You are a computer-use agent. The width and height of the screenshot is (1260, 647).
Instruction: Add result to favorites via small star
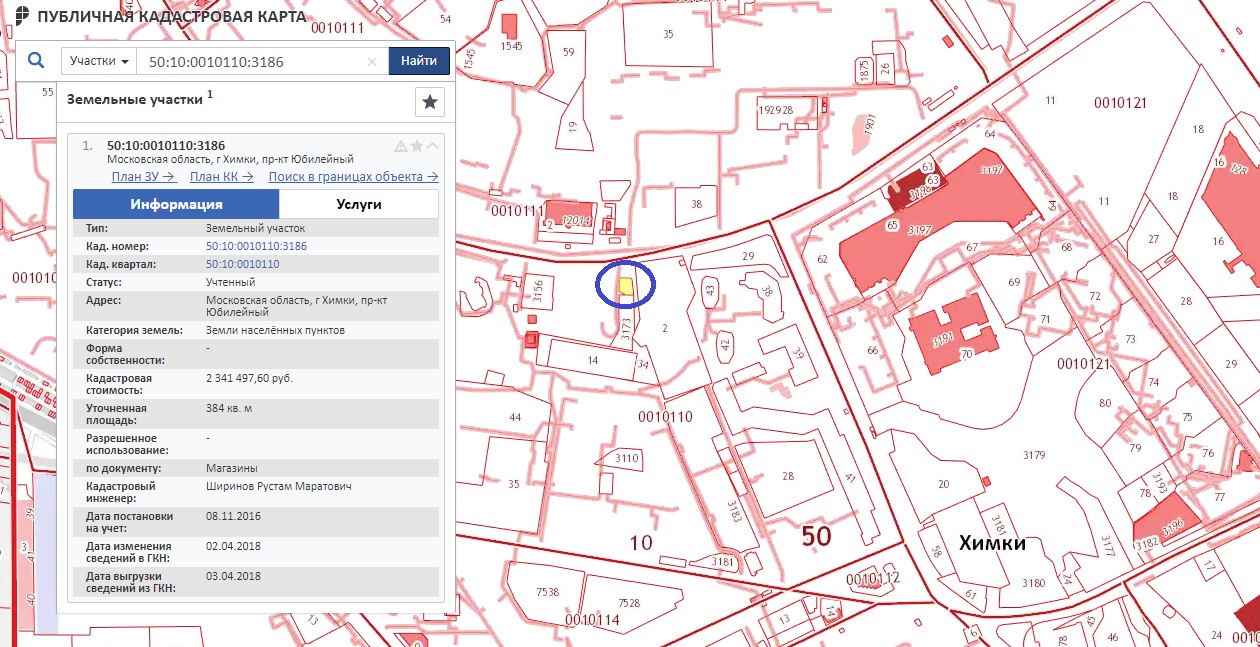coord(417,146)
